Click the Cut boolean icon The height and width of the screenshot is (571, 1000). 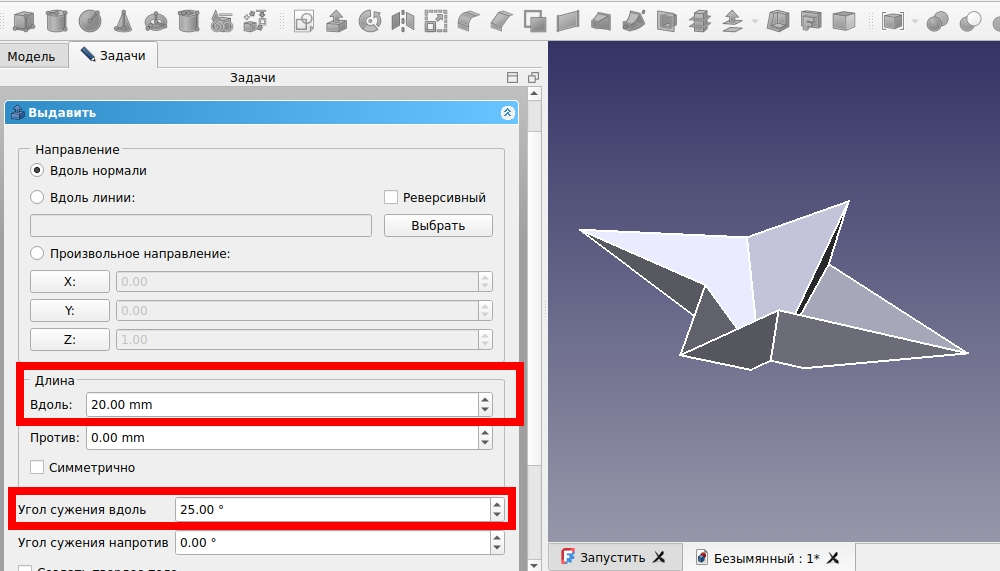(971, 21)
